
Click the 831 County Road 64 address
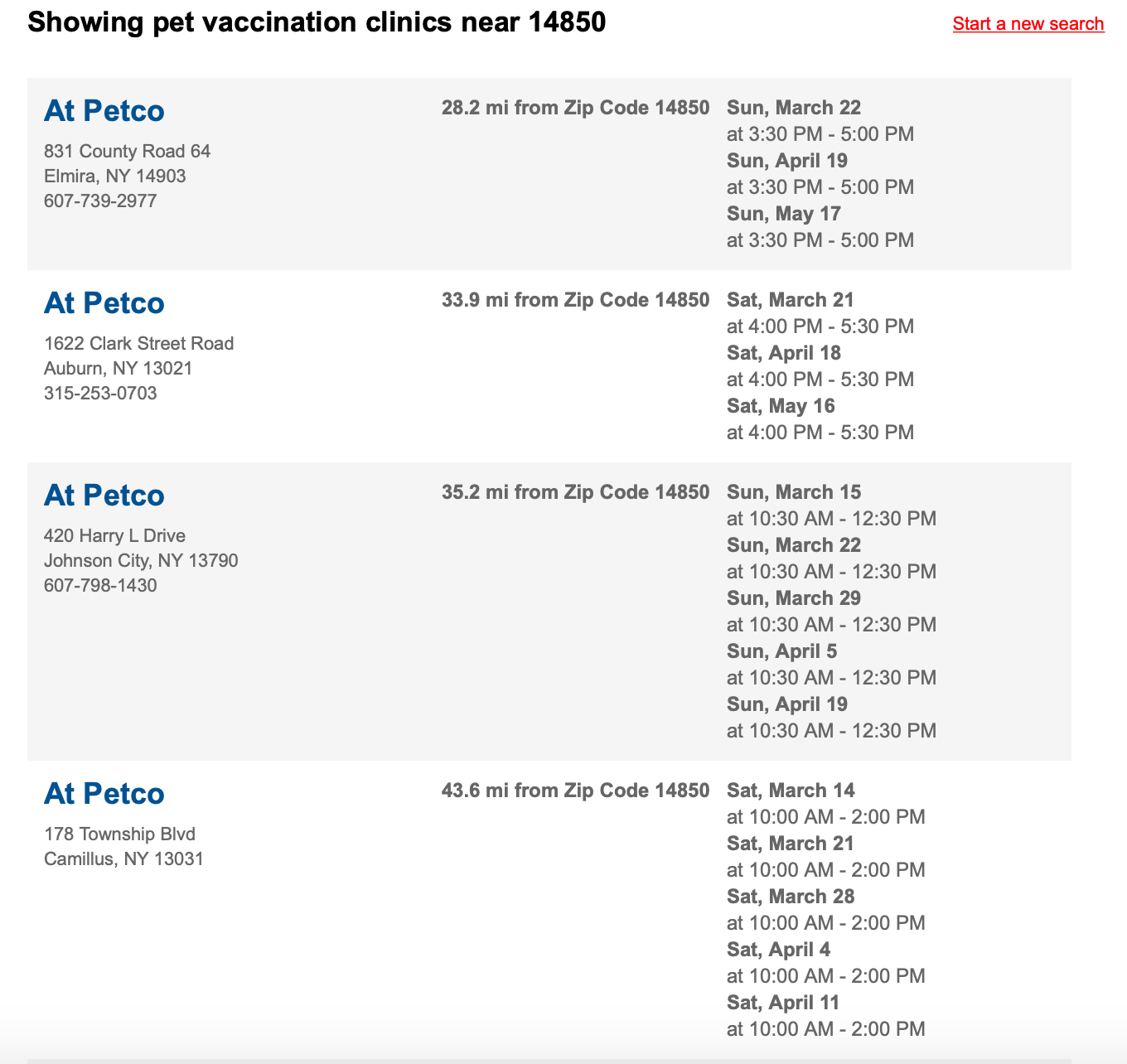tap(128, 152)
